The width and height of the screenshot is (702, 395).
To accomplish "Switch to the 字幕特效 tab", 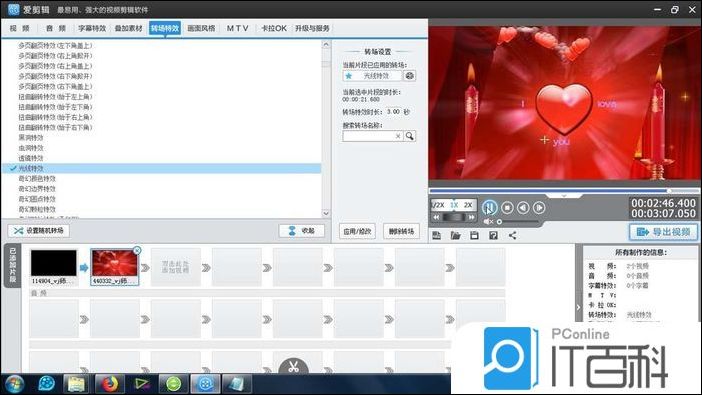I will coord(92,28).
